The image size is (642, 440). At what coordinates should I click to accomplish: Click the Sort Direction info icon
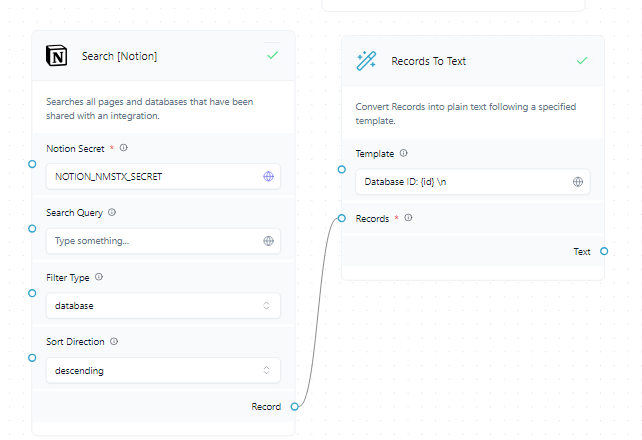click(114, 341)
